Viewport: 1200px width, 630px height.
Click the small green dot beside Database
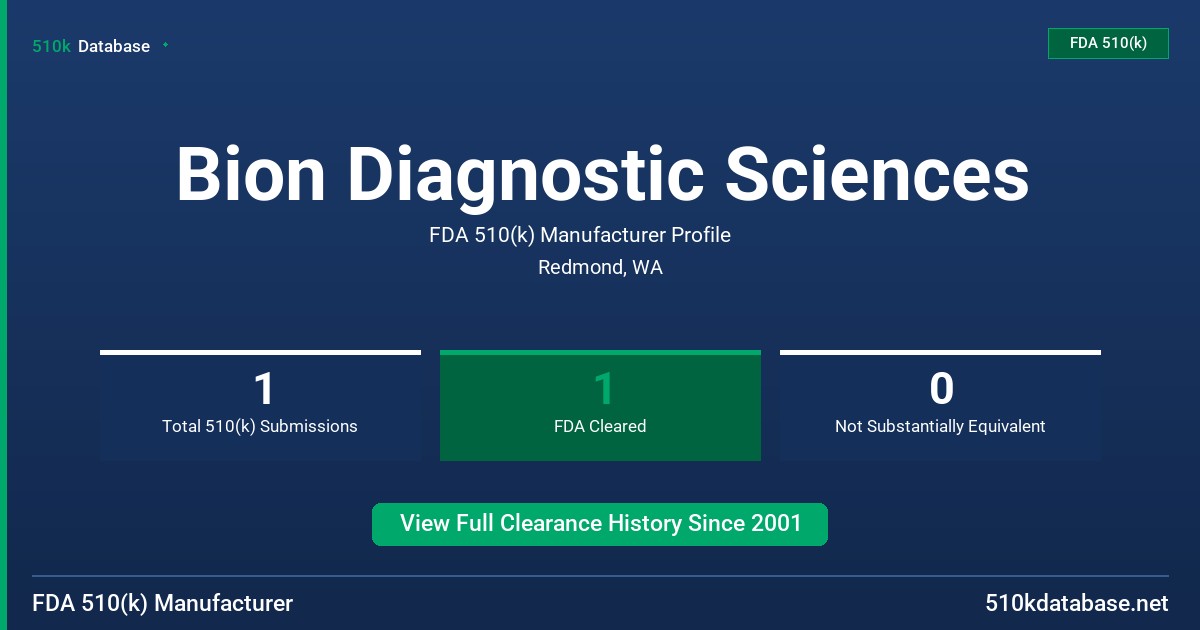coord(165,45)
